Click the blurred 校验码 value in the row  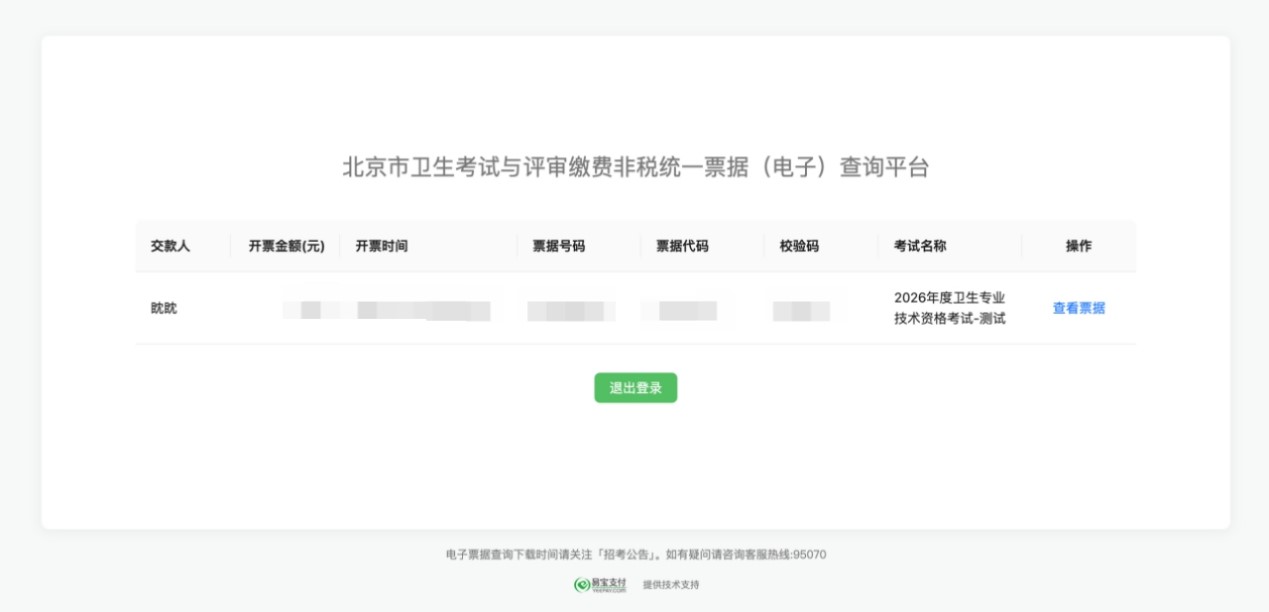[801, 311]
